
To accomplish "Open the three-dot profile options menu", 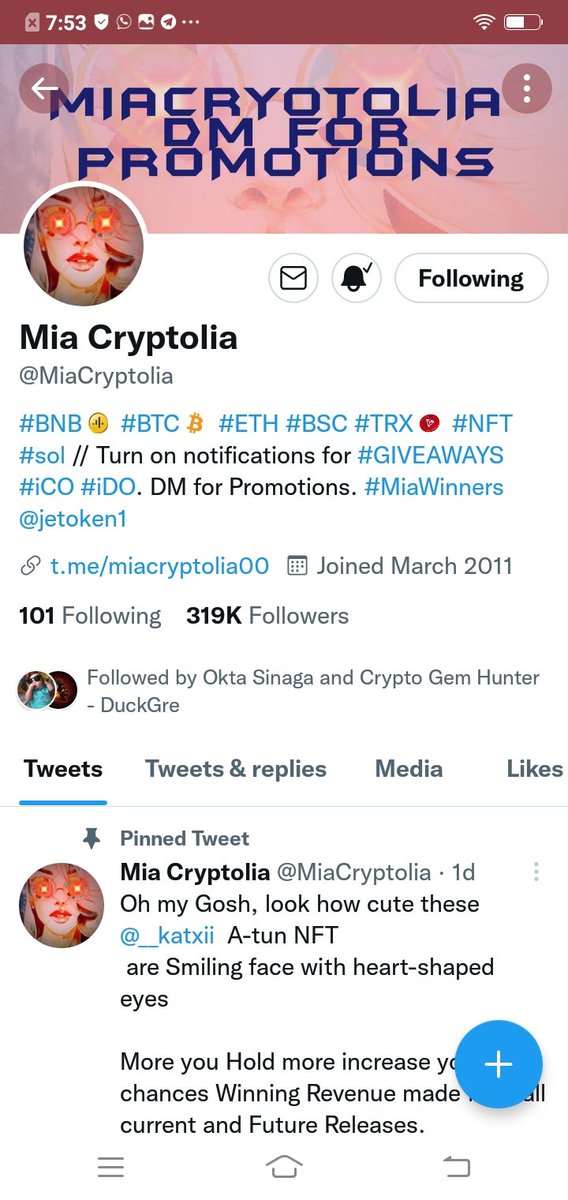I will (526, 88).
